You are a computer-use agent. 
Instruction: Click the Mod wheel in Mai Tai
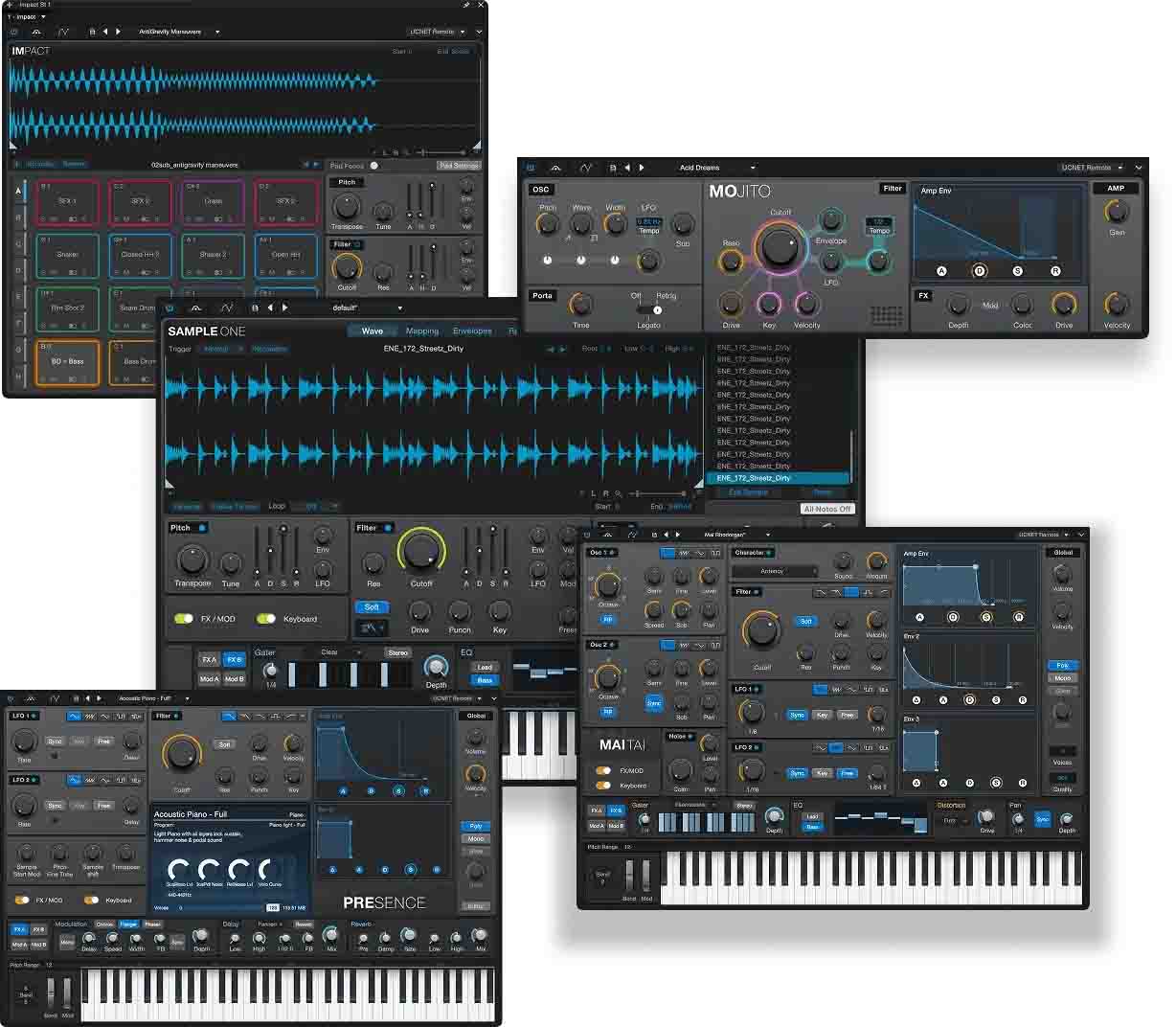click(646, 875)
